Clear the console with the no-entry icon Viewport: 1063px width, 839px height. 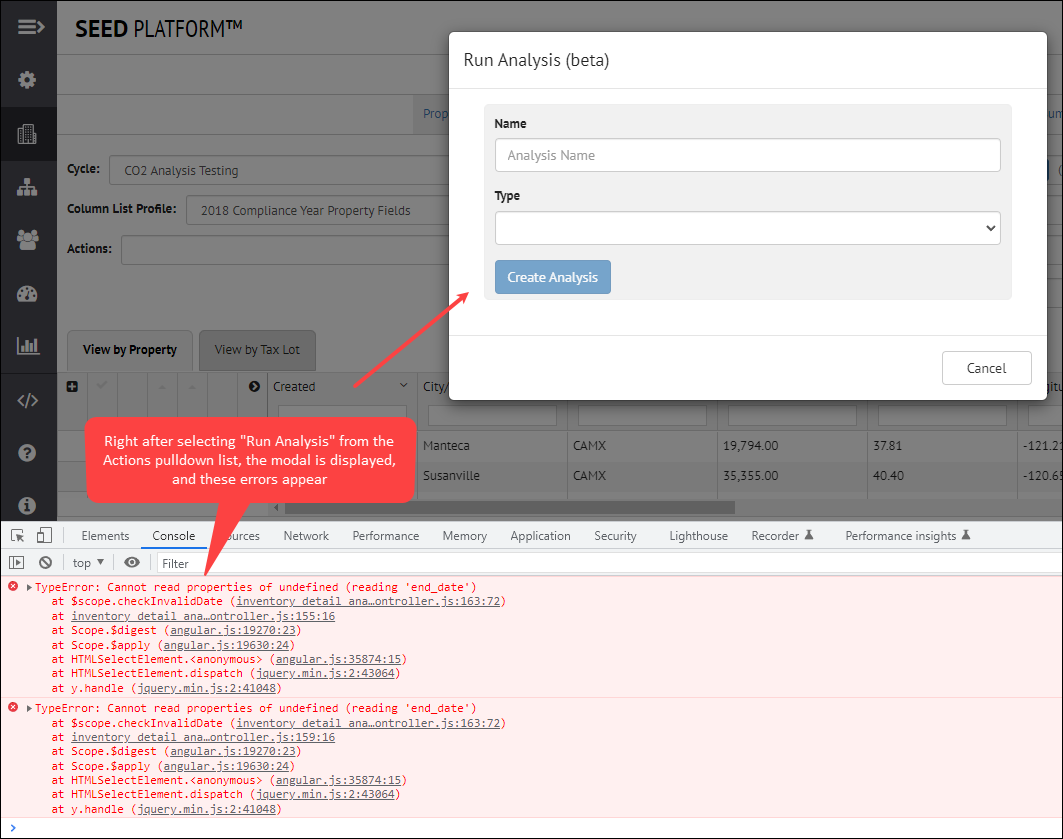tap(46, 562)
